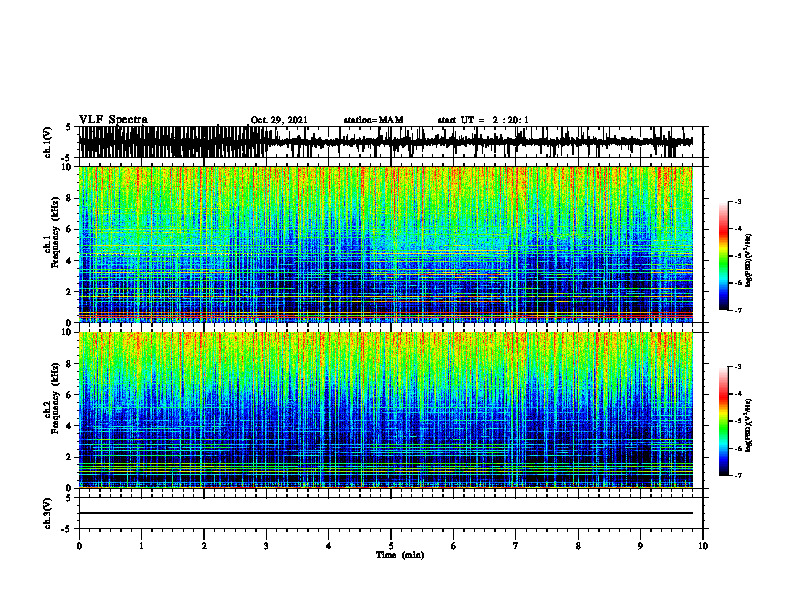This screenshot has width=792, height=612.
Task: Click the "8" kHz tick on ch.1 axis
Action: pos(70,198)
